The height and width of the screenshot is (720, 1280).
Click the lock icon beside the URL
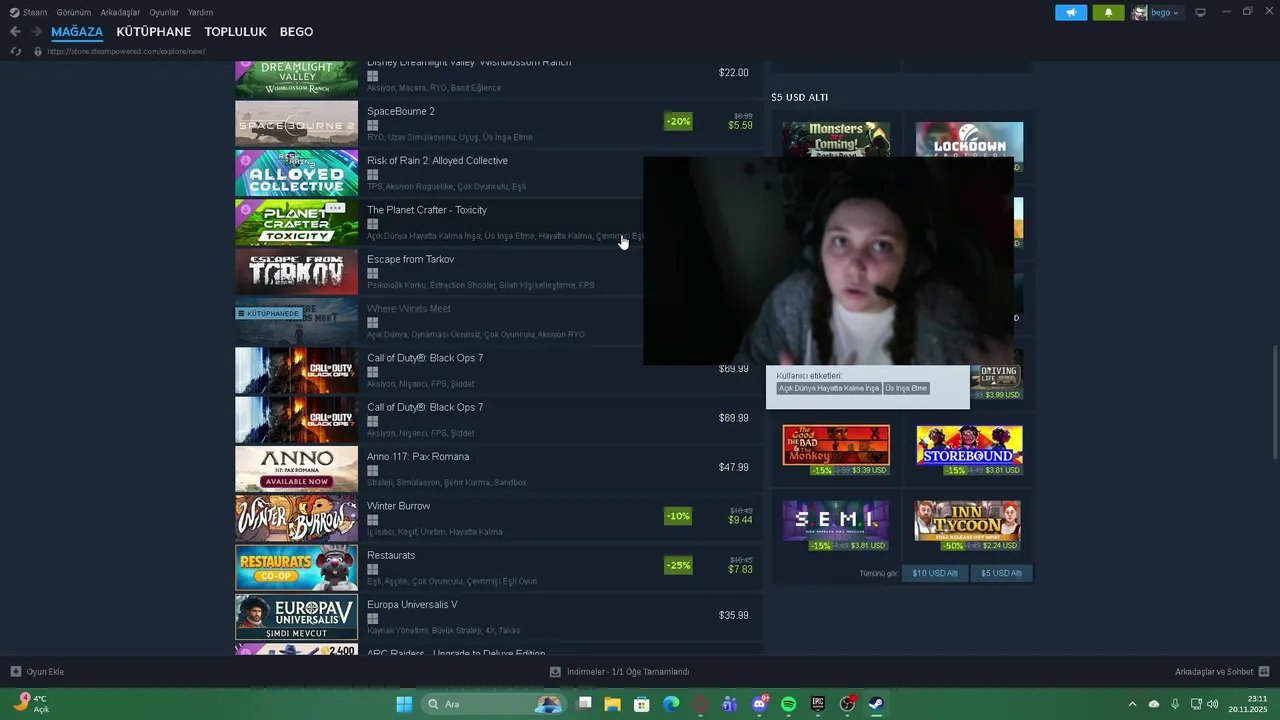(38, 51)
